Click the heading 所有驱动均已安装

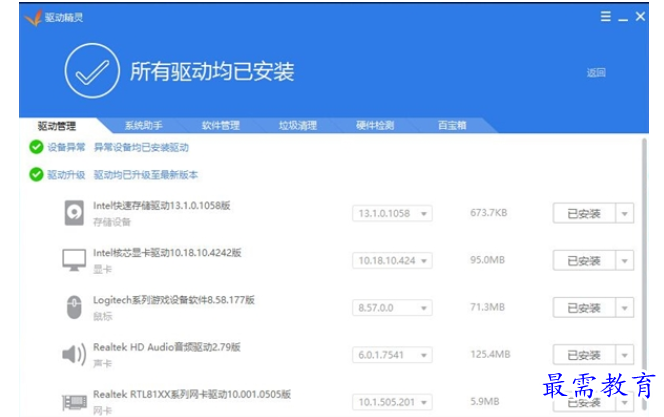tap(212, 71)
